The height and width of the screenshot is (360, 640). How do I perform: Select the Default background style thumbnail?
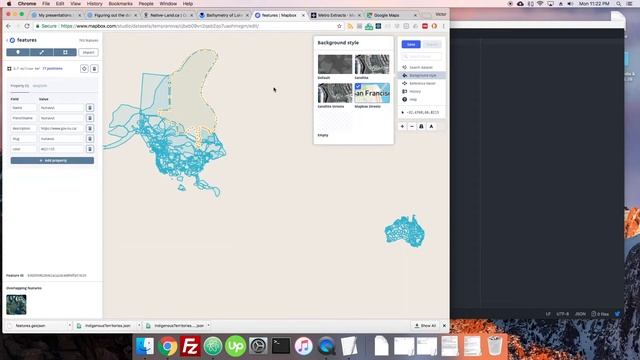pyautogui.click(x=335, y=64)
